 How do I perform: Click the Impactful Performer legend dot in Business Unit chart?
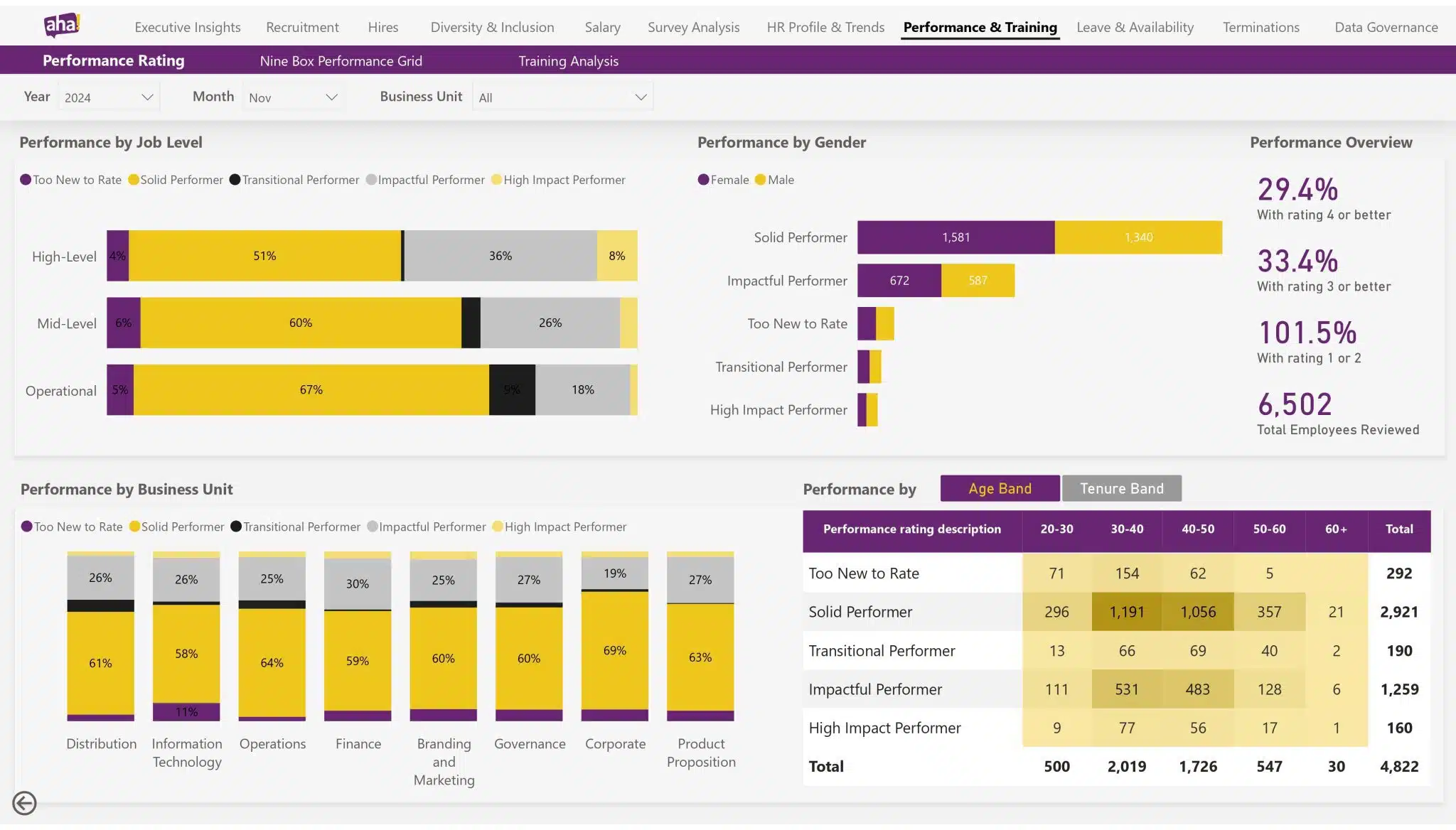tap(373, 527)
